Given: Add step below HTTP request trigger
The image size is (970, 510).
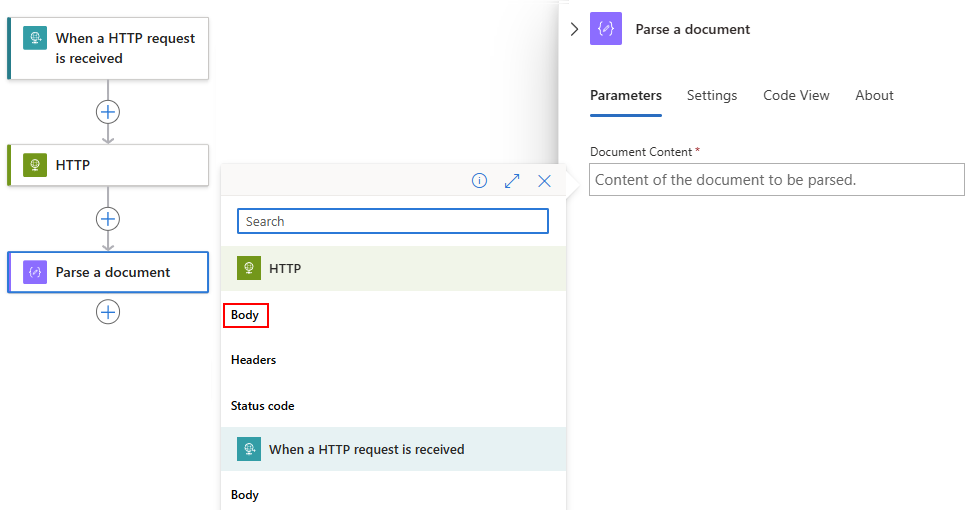Looking at the screenshot, I should pyautogui.click(x=108, y=112).
